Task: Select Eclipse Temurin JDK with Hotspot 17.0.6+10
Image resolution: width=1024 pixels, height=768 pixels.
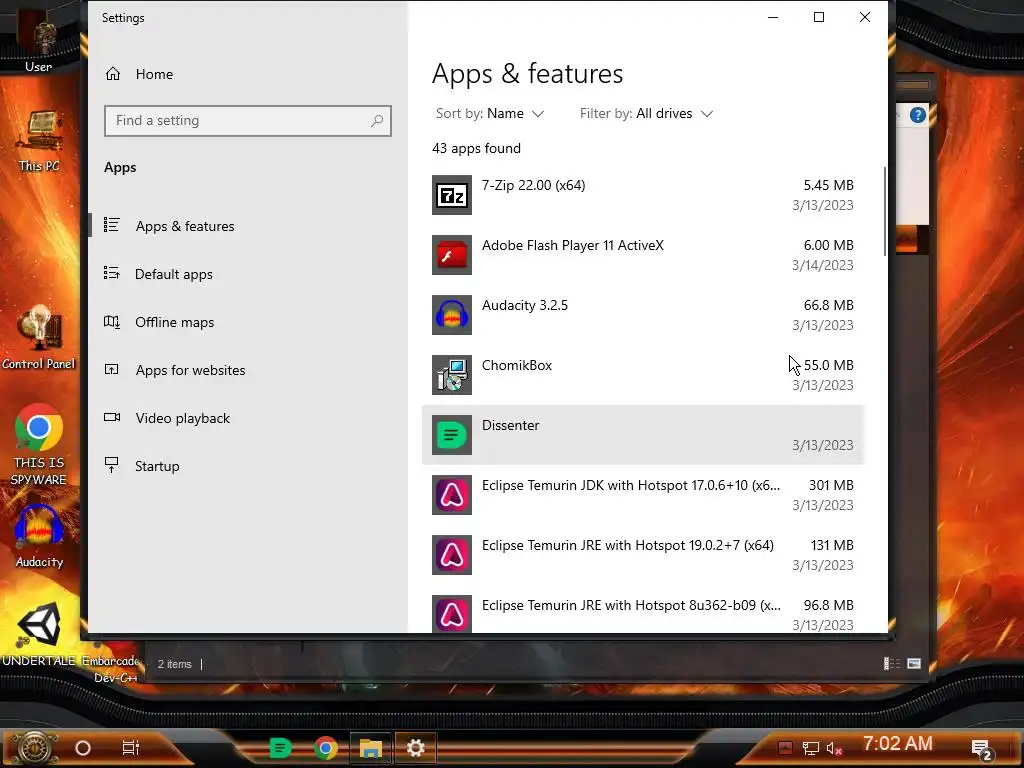Action: pos(643,495)
